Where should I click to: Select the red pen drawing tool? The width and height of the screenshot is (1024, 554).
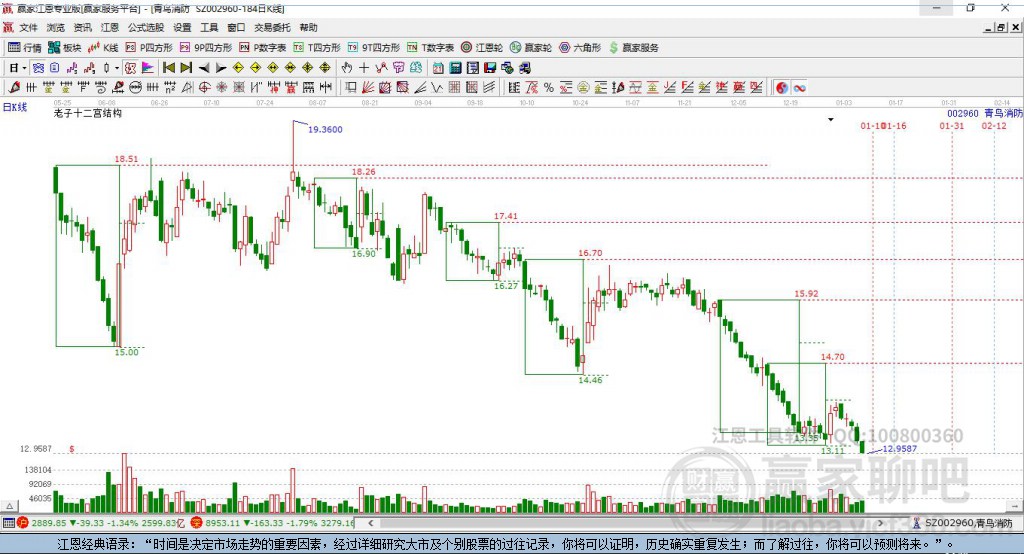pyautogui.click(x=14, y=88)
